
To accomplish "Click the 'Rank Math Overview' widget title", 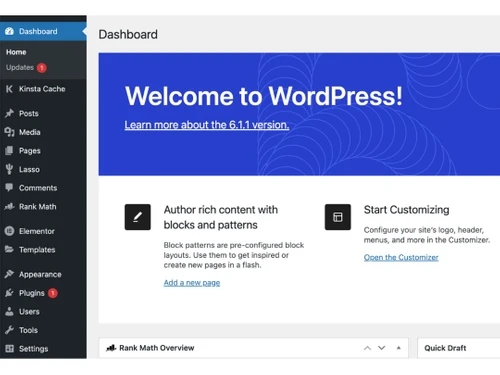I will (x=157, y=348).
